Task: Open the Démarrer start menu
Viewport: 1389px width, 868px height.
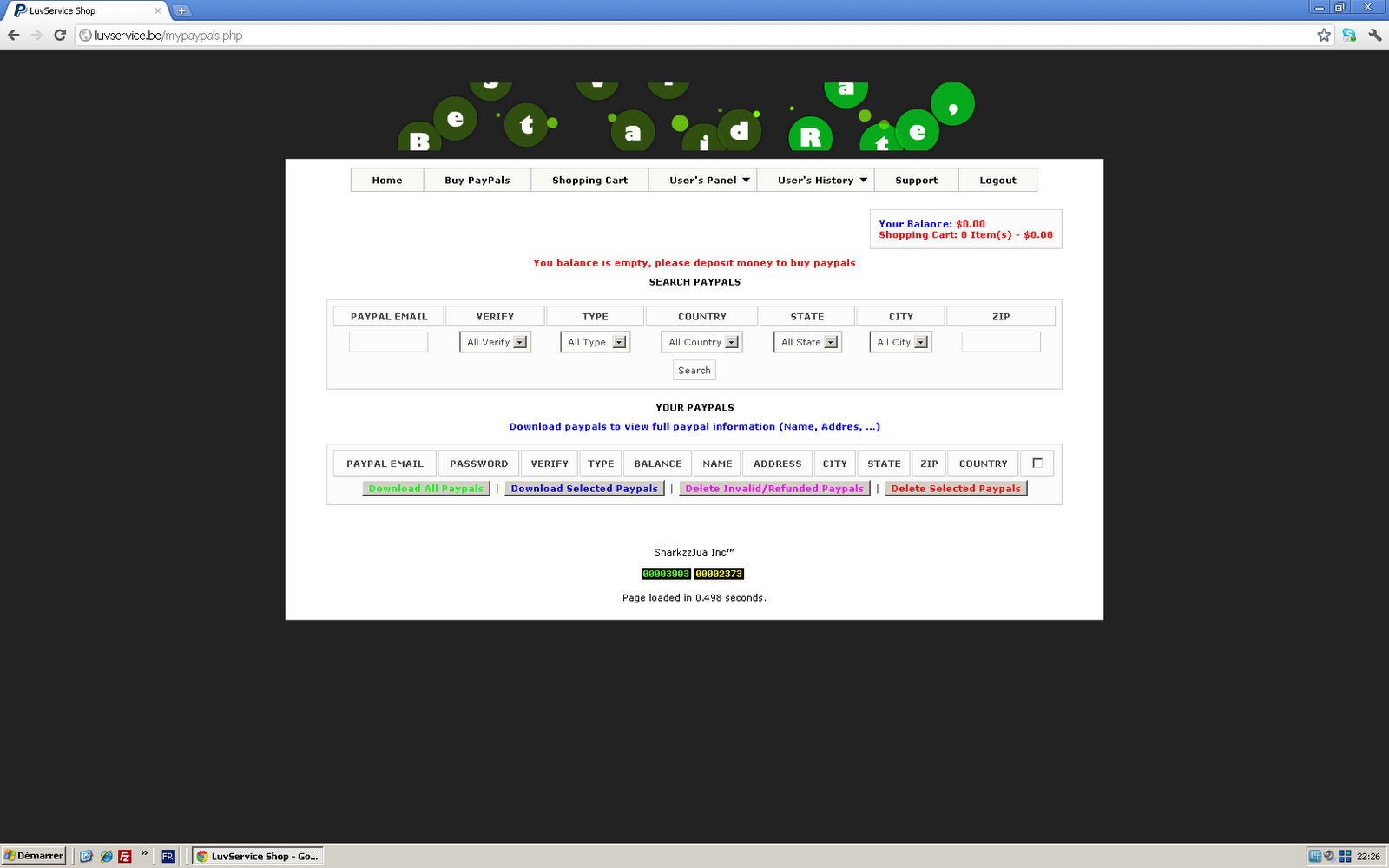Action: [33, 856]
